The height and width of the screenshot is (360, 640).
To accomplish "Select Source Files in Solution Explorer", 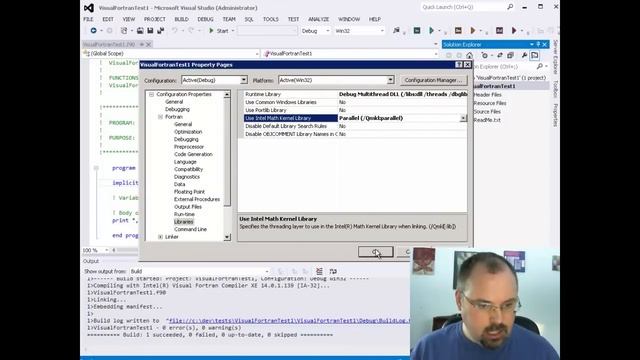I will [487, 111].
